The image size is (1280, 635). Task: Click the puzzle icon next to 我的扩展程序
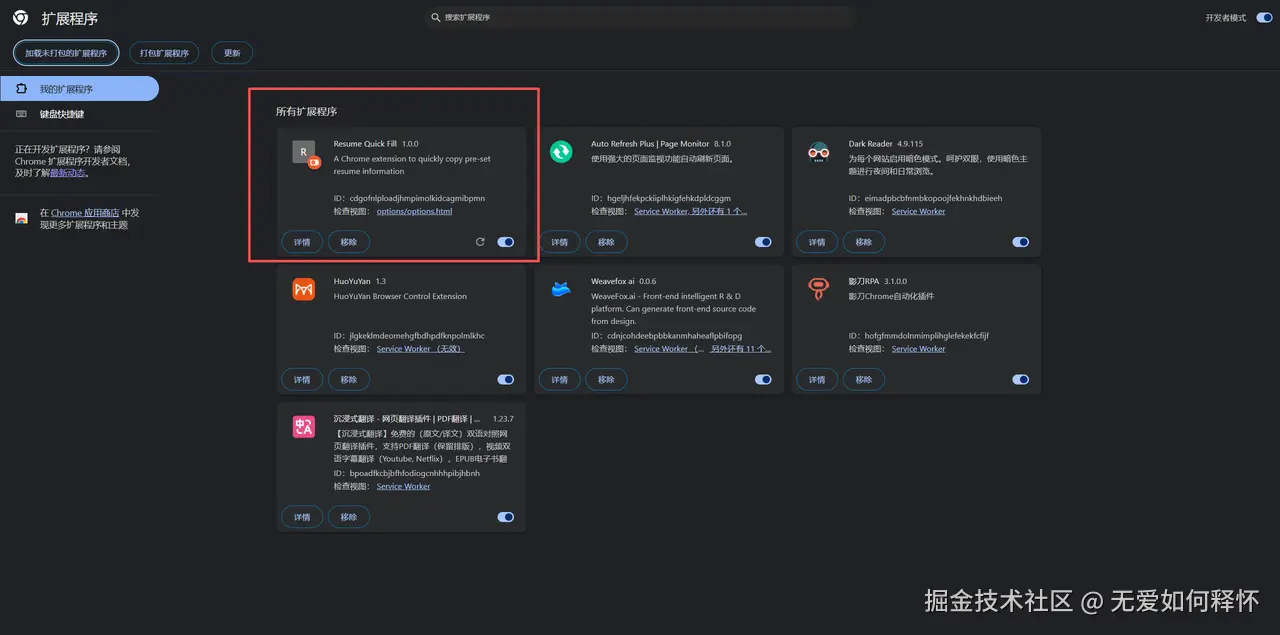pyautogui.click(x=21, y=89)
